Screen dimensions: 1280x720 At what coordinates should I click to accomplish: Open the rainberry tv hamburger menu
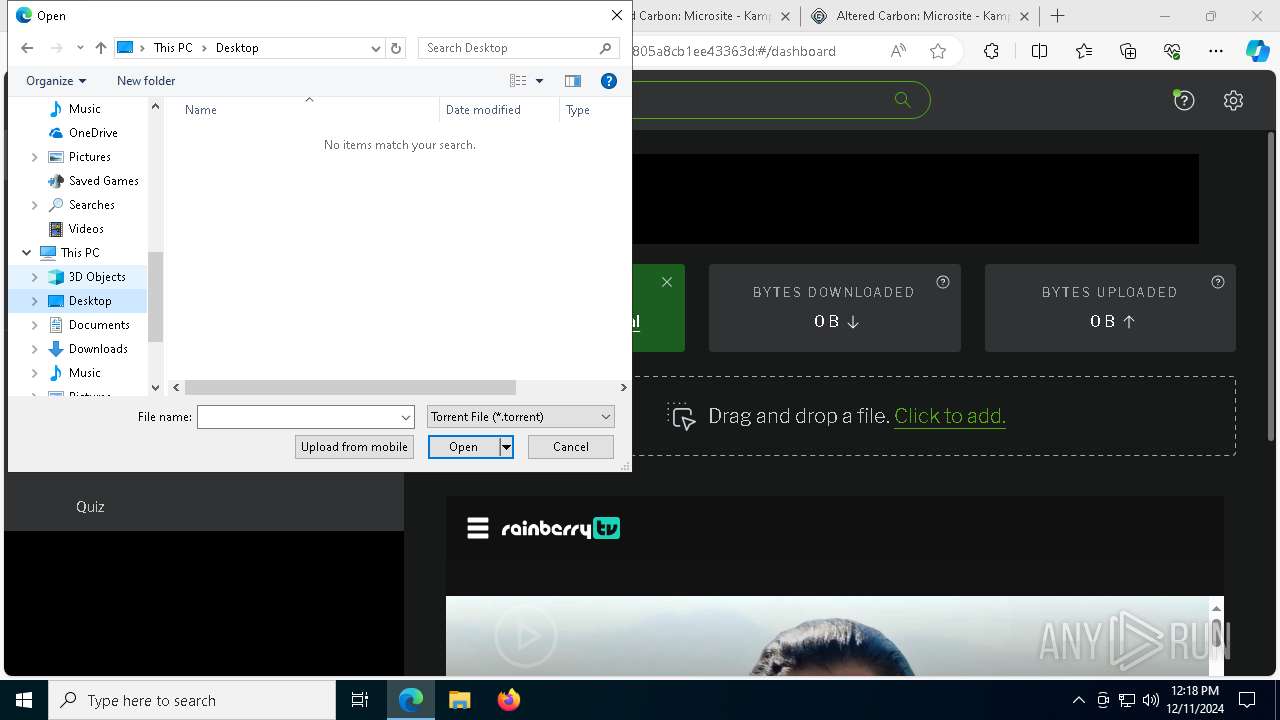[x=478, y=528]
